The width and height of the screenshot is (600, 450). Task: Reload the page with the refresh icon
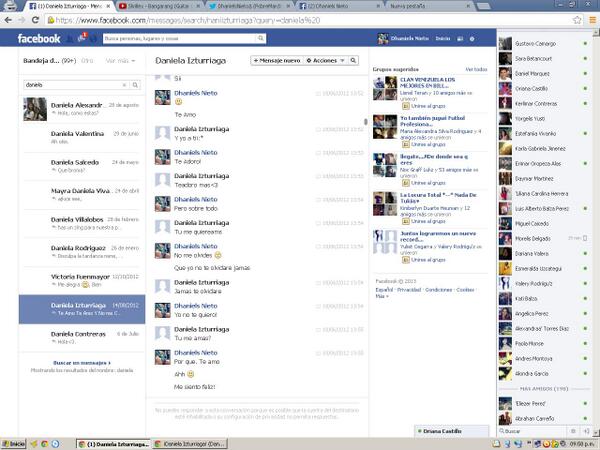(x=35, y=20)
